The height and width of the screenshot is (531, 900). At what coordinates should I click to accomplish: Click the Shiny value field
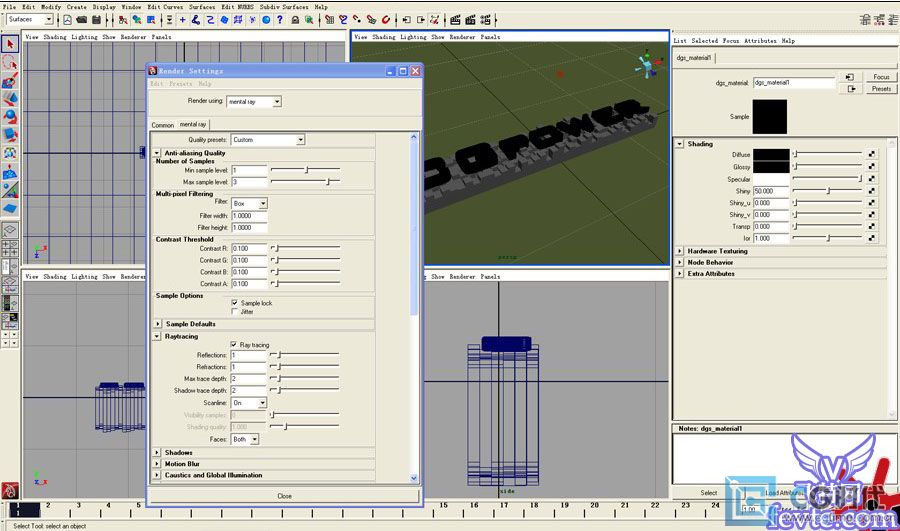(x=771, y=191)
